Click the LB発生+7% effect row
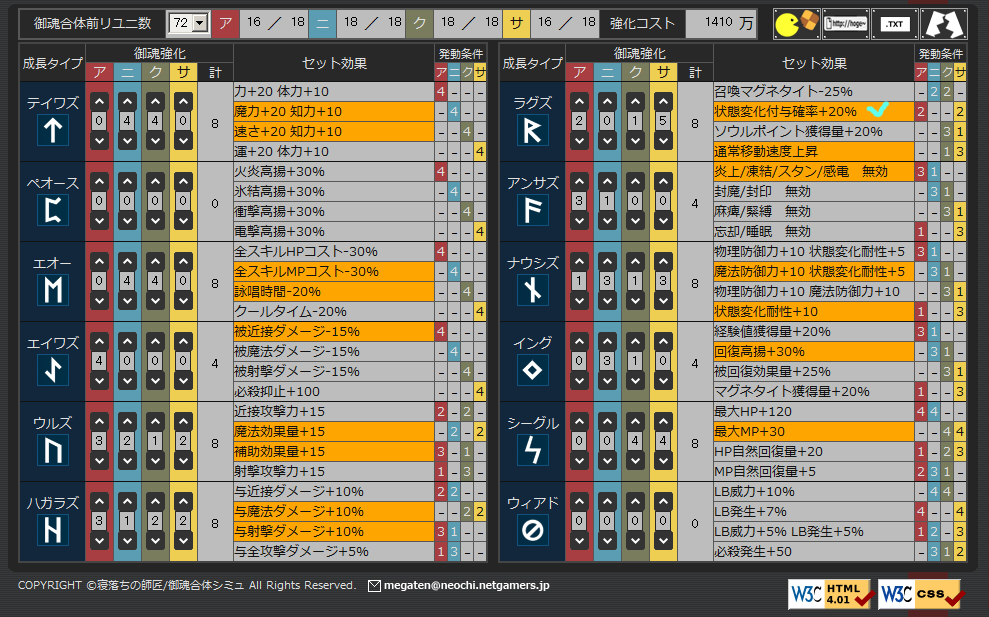Screen dimensions: 989x617 [814, 511]
